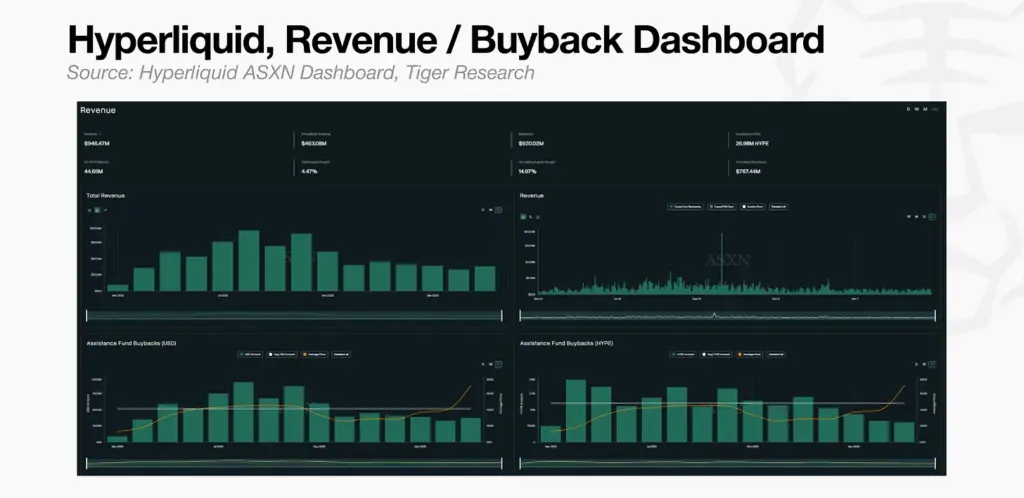The image size is (1024, 498).
Task: Toggle the first legend series in Revenue chart
Action: (685, 206)
